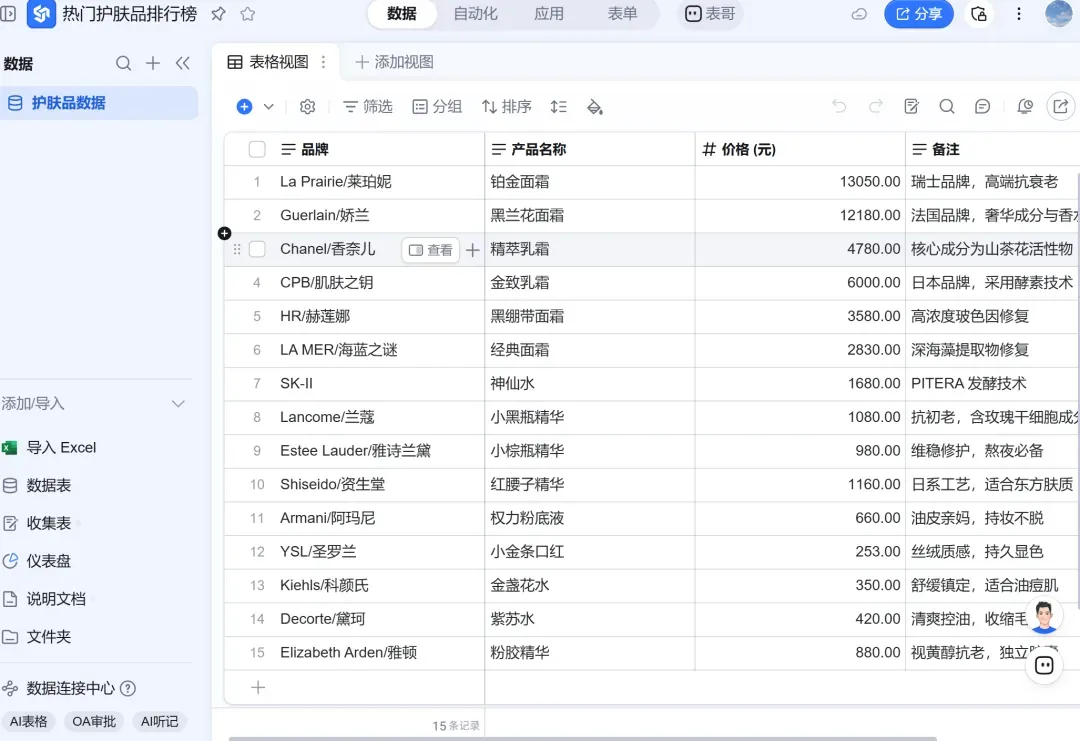
Task: Click the undo arrow
Action: pos(839,106)
